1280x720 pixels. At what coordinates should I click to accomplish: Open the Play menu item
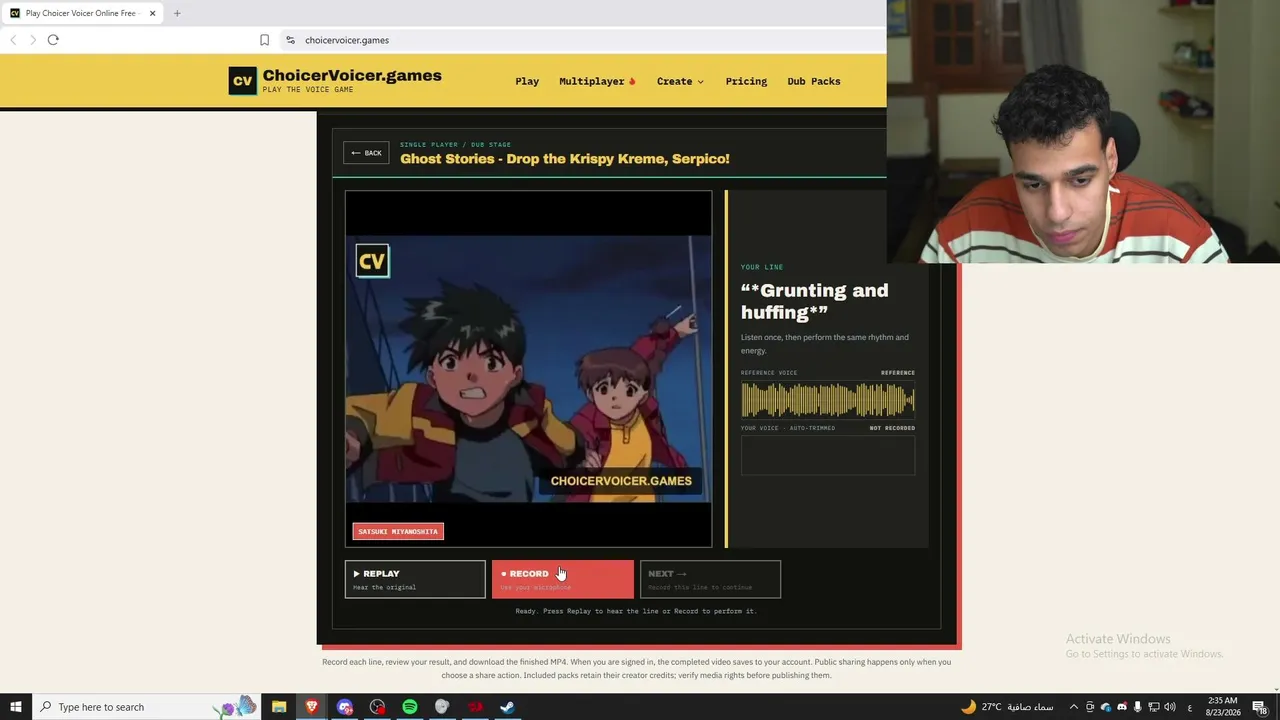tap(527, 81)
